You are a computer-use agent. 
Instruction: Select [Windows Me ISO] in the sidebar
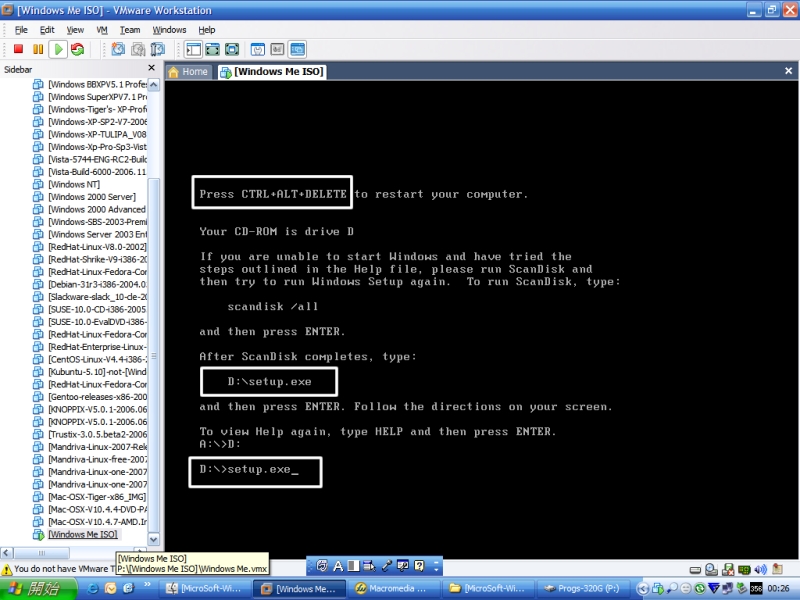(x=83, y=535)
